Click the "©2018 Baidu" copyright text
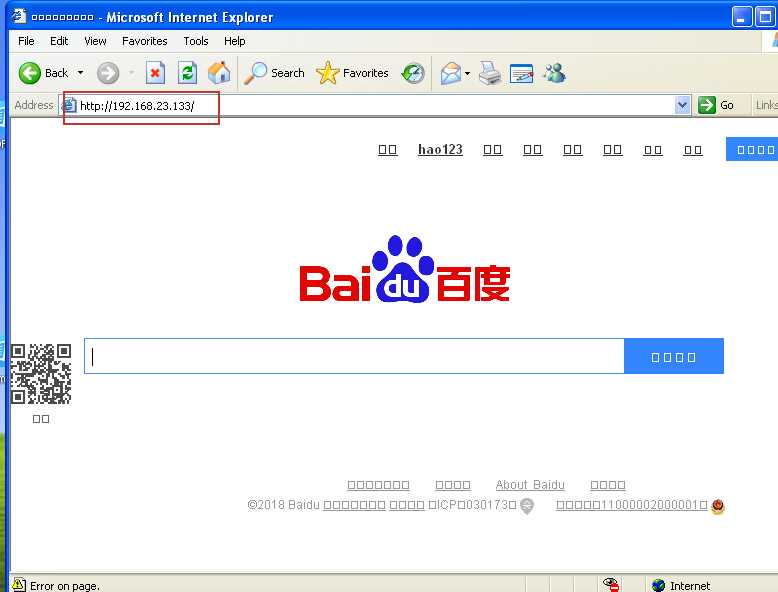Image resolution: width=778 pixels, height=592 pixels. pyautogui.click(x=283, y=505)
